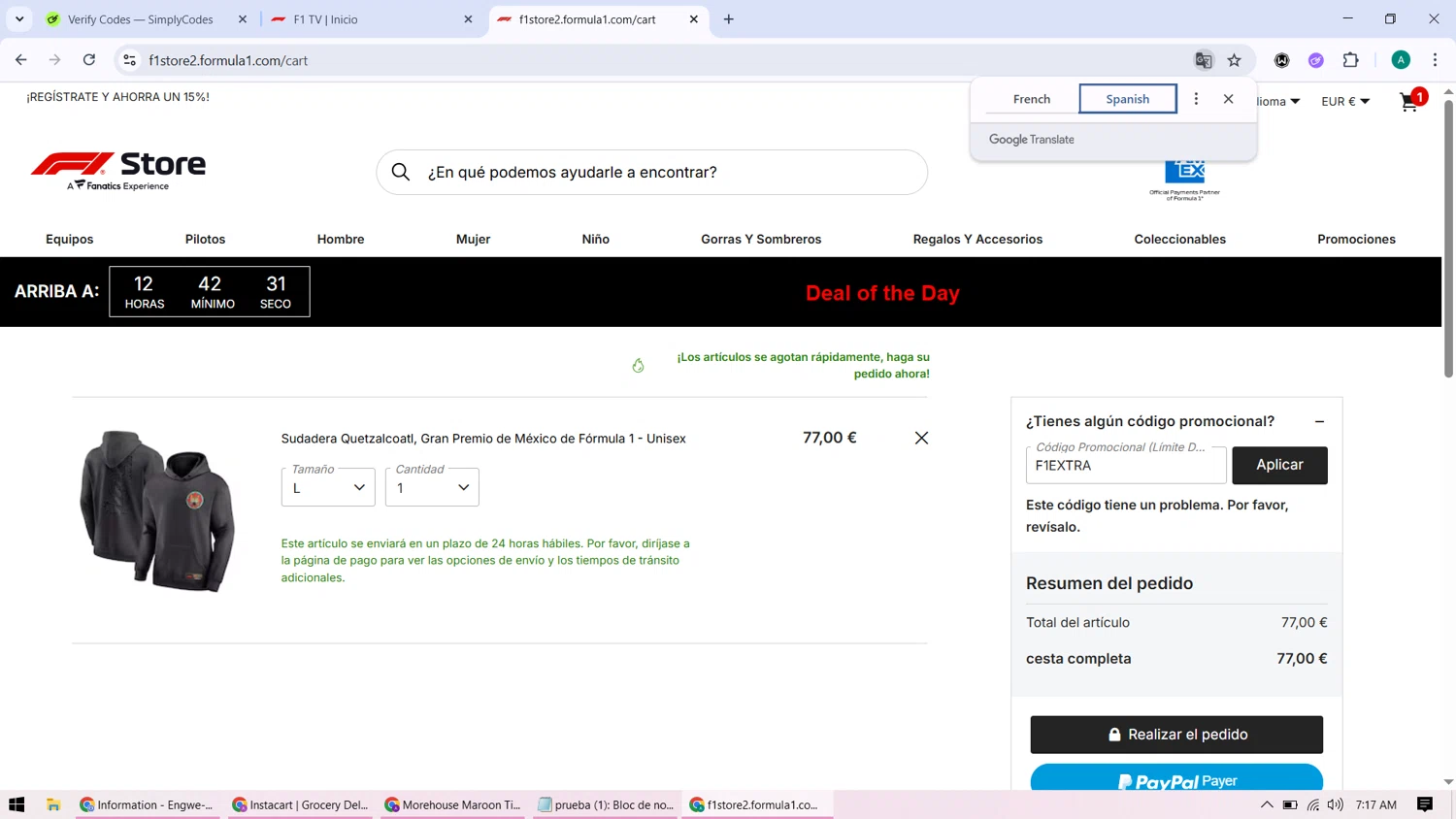Click ¡Regístrate y ahorra un 15%! link
This screenshot has width=1456, height=819.
click(117, 97)
